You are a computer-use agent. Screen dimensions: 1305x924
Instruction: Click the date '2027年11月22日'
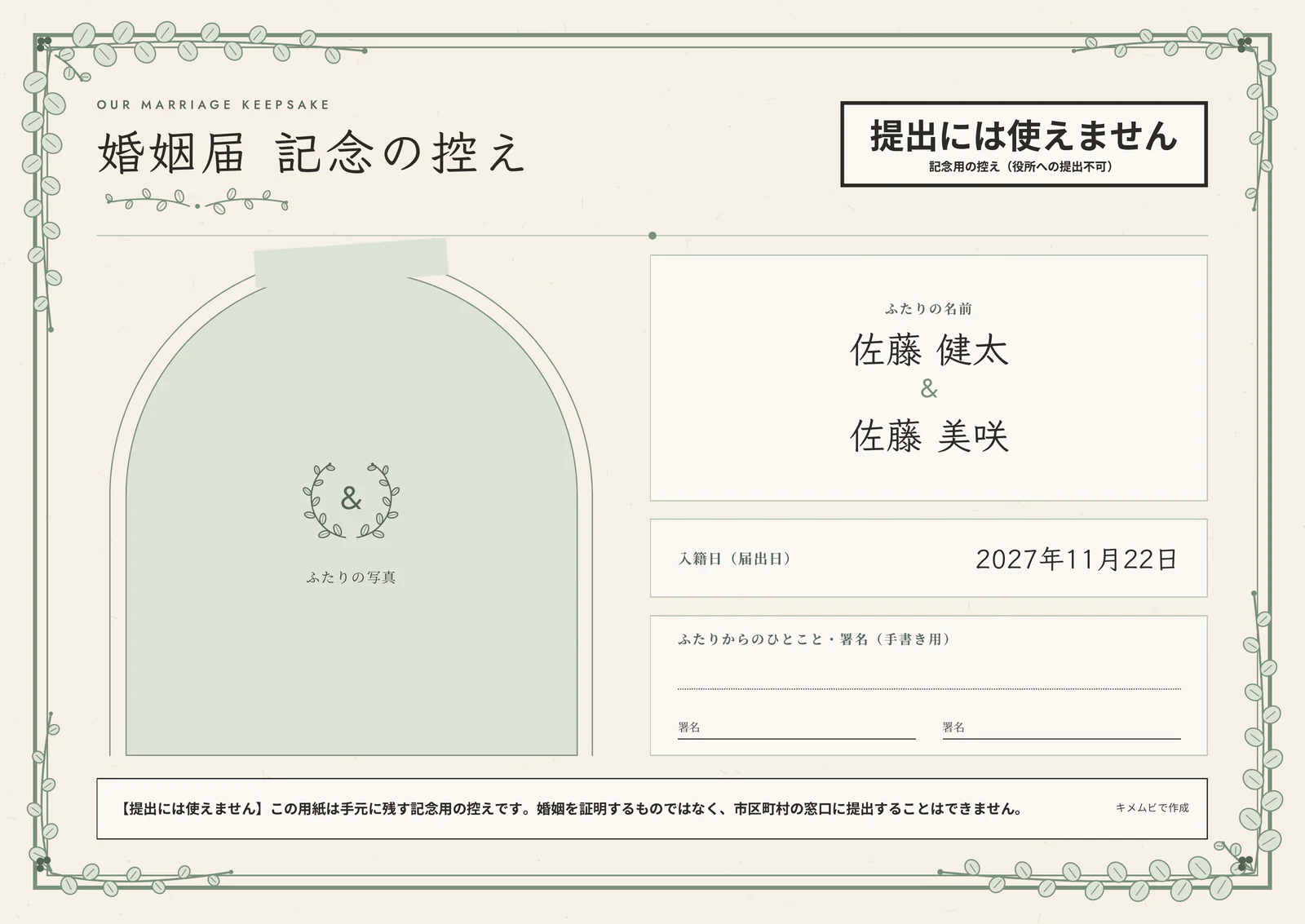tap(1077, 559)
